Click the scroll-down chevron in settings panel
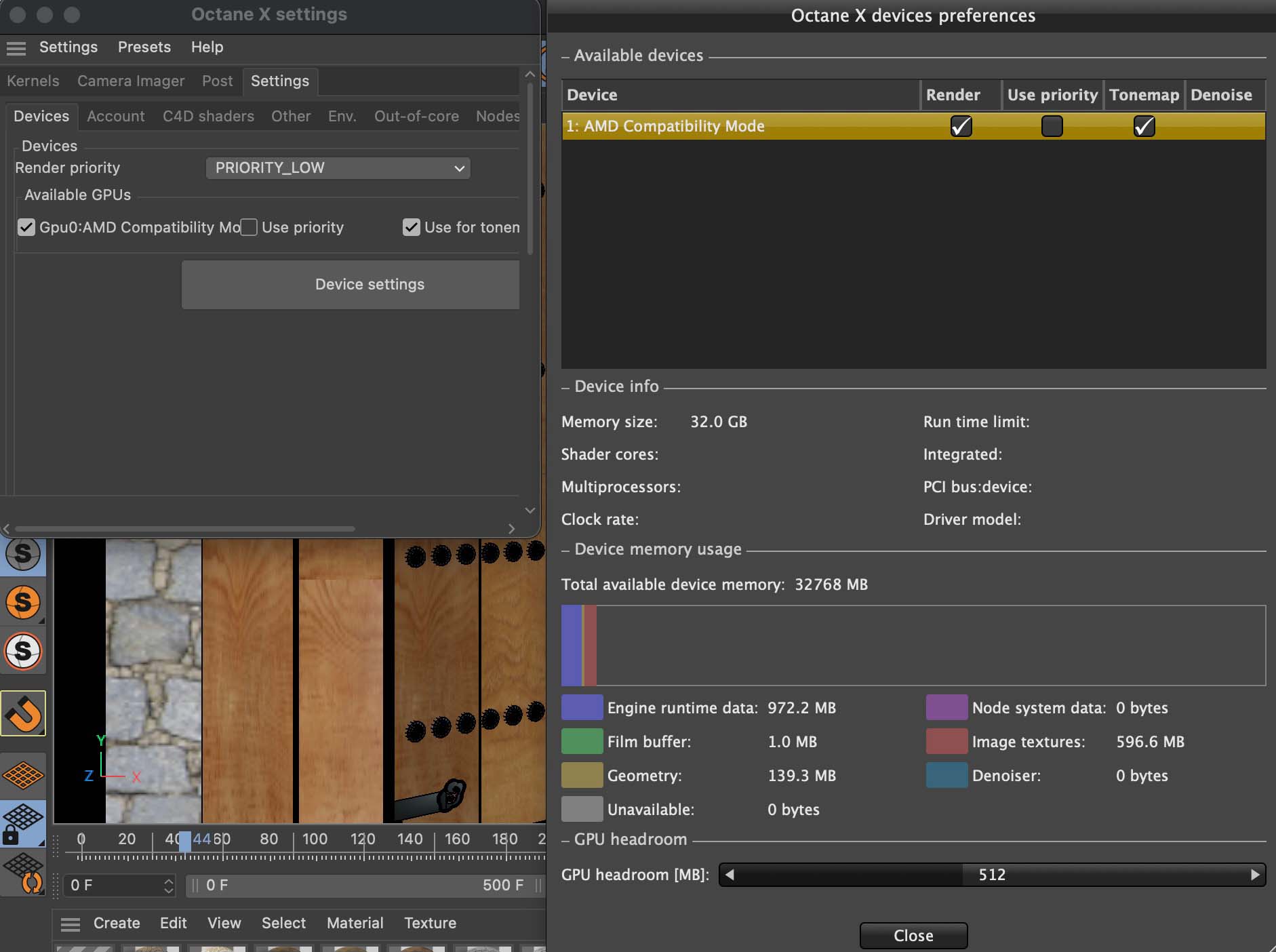1276x952 pixels. (x=530, y=510)
